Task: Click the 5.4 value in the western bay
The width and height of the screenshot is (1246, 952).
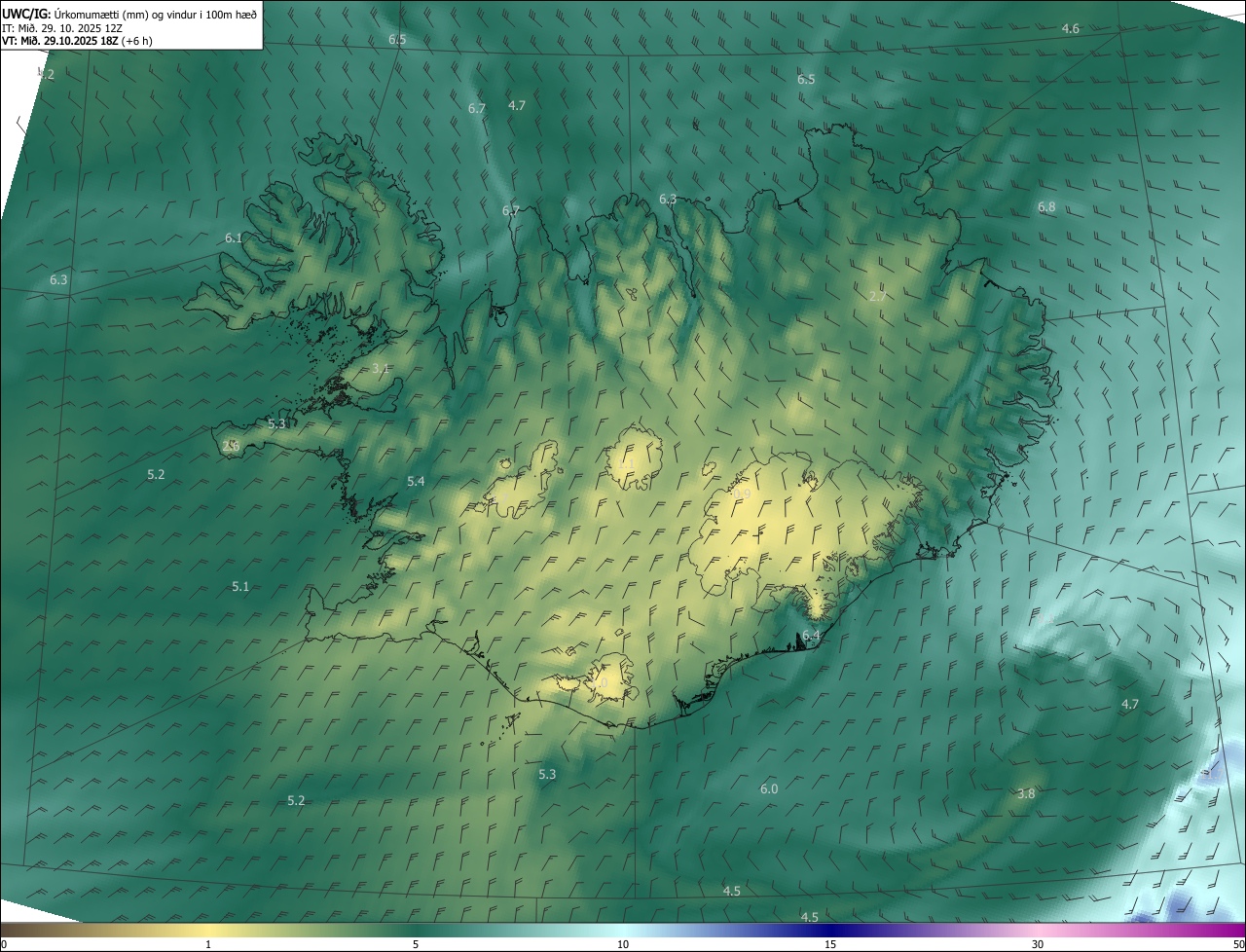Action: tap(416, 482)
